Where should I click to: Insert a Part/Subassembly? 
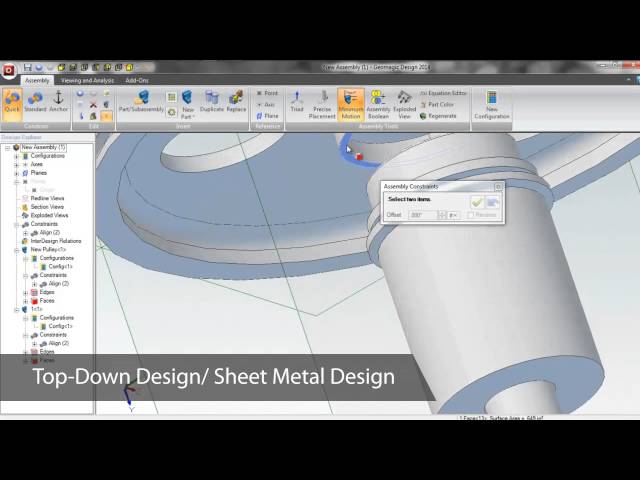coord(141,103)
